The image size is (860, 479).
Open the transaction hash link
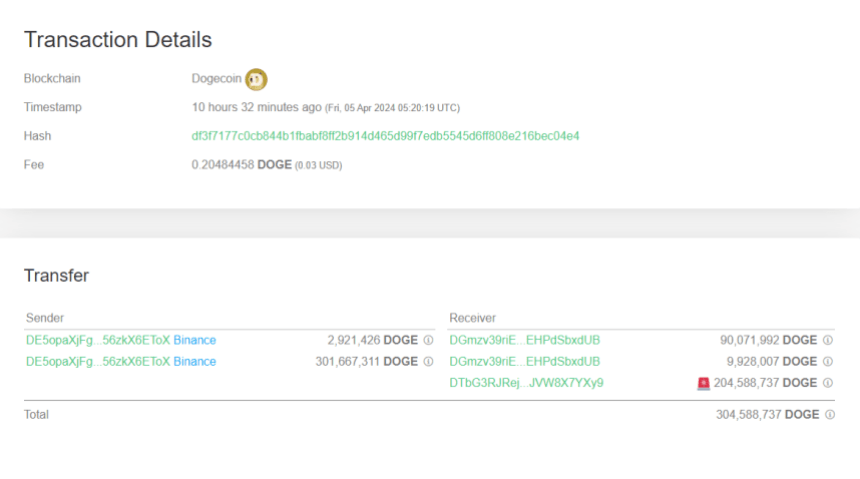[x=385, y=136]
